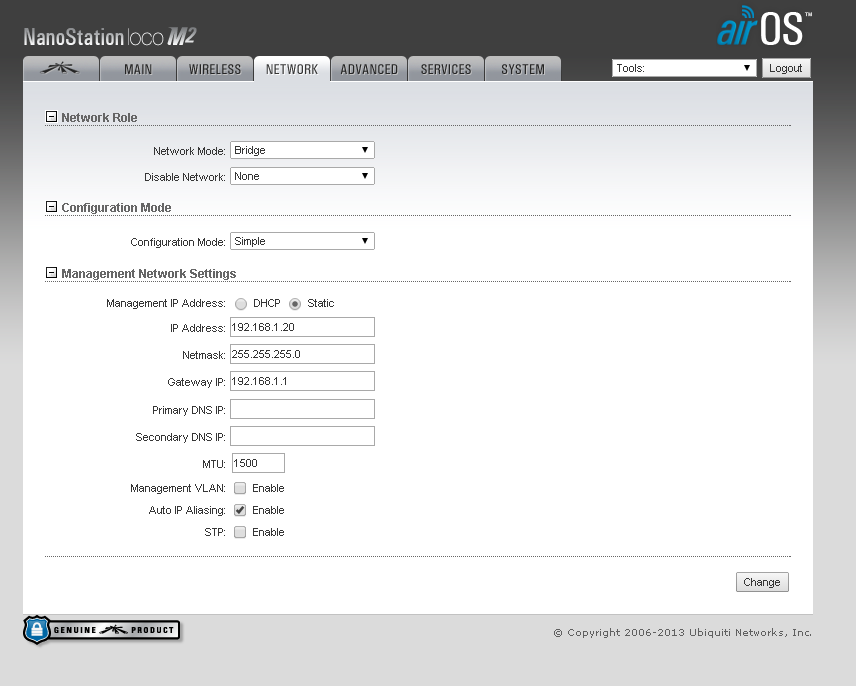Click the Gateway IP field
The image size is (856, 686).
coord(302,381)
